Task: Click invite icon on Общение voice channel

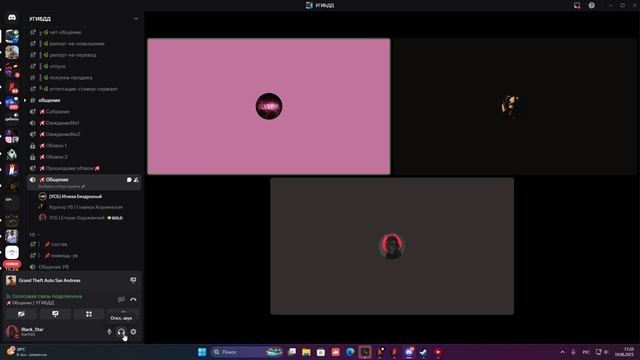Action: point(136,180)
